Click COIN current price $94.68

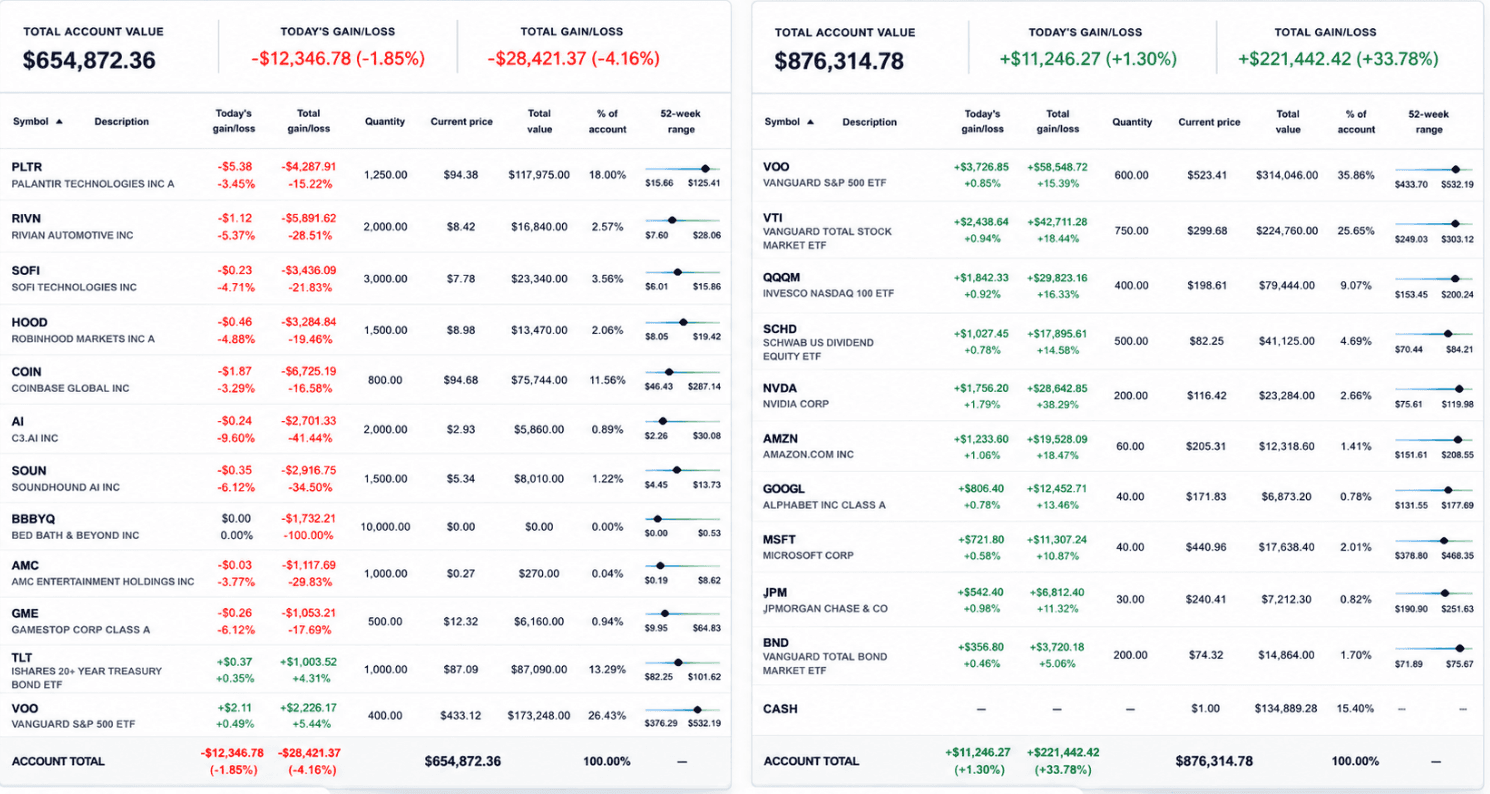tap(461, 380)
